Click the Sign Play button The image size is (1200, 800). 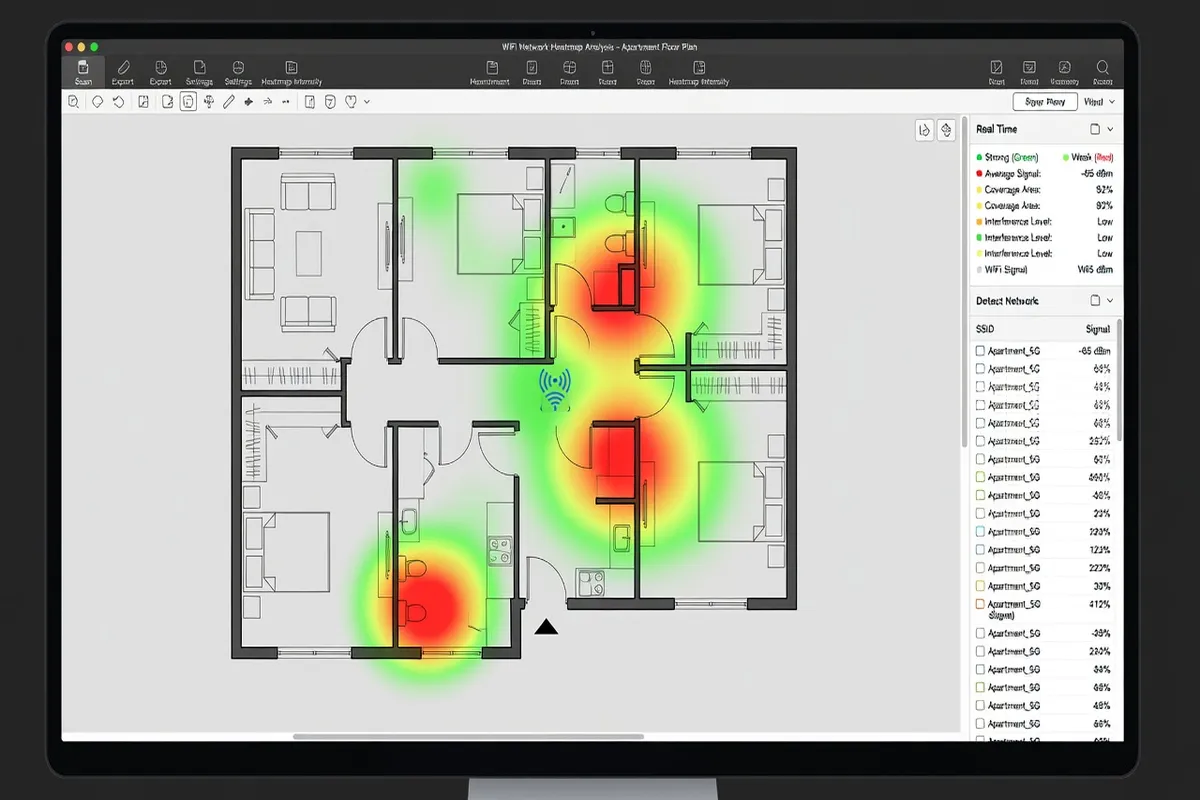tap(1045, 102)
